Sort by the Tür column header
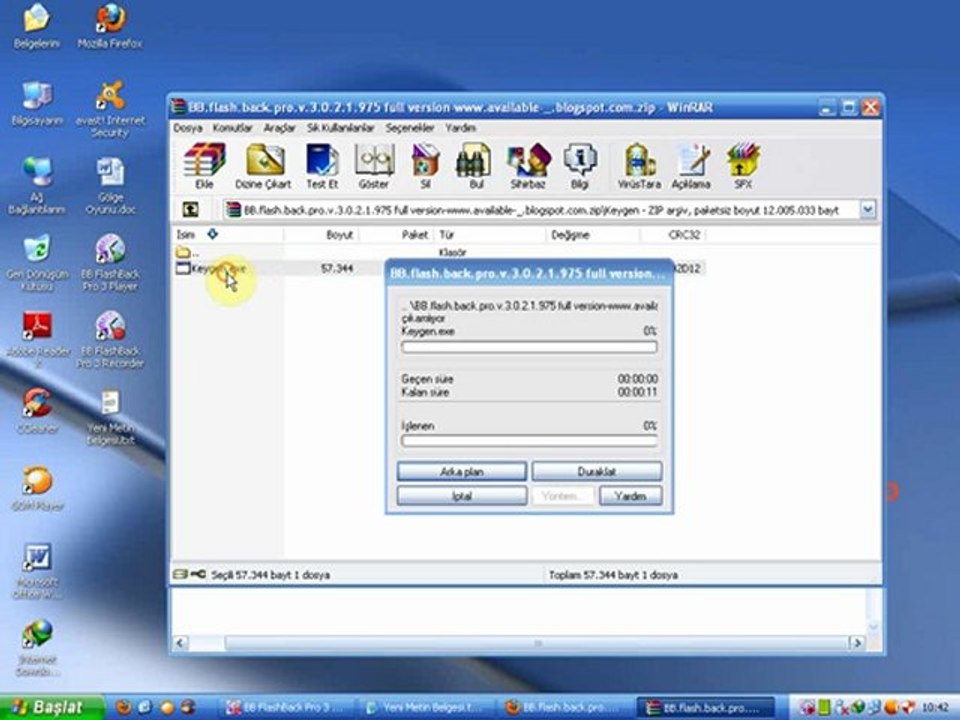Screen dimensions: 960x720 (x=490, y=234)
